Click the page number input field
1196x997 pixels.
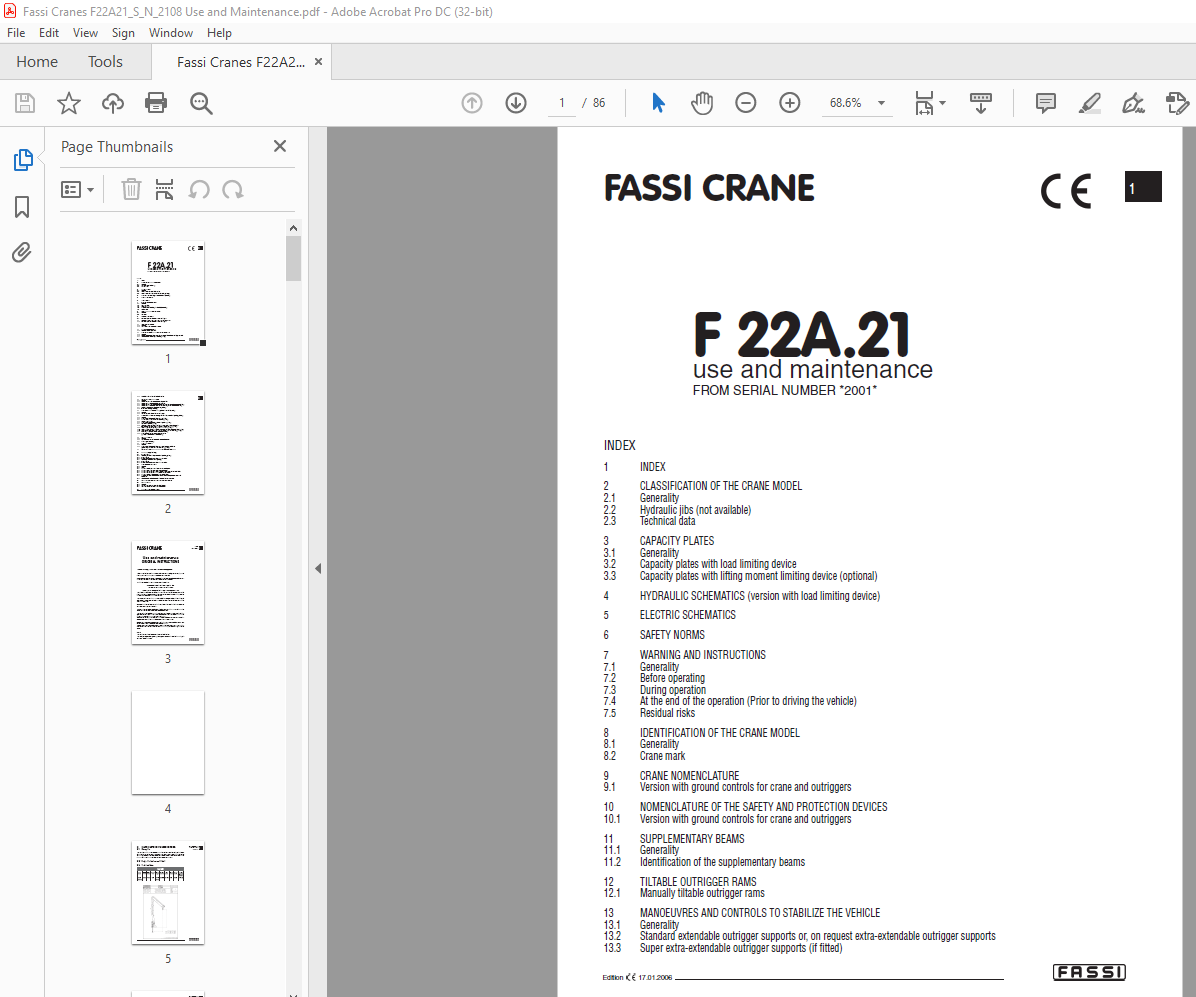[x=562, y=103]
